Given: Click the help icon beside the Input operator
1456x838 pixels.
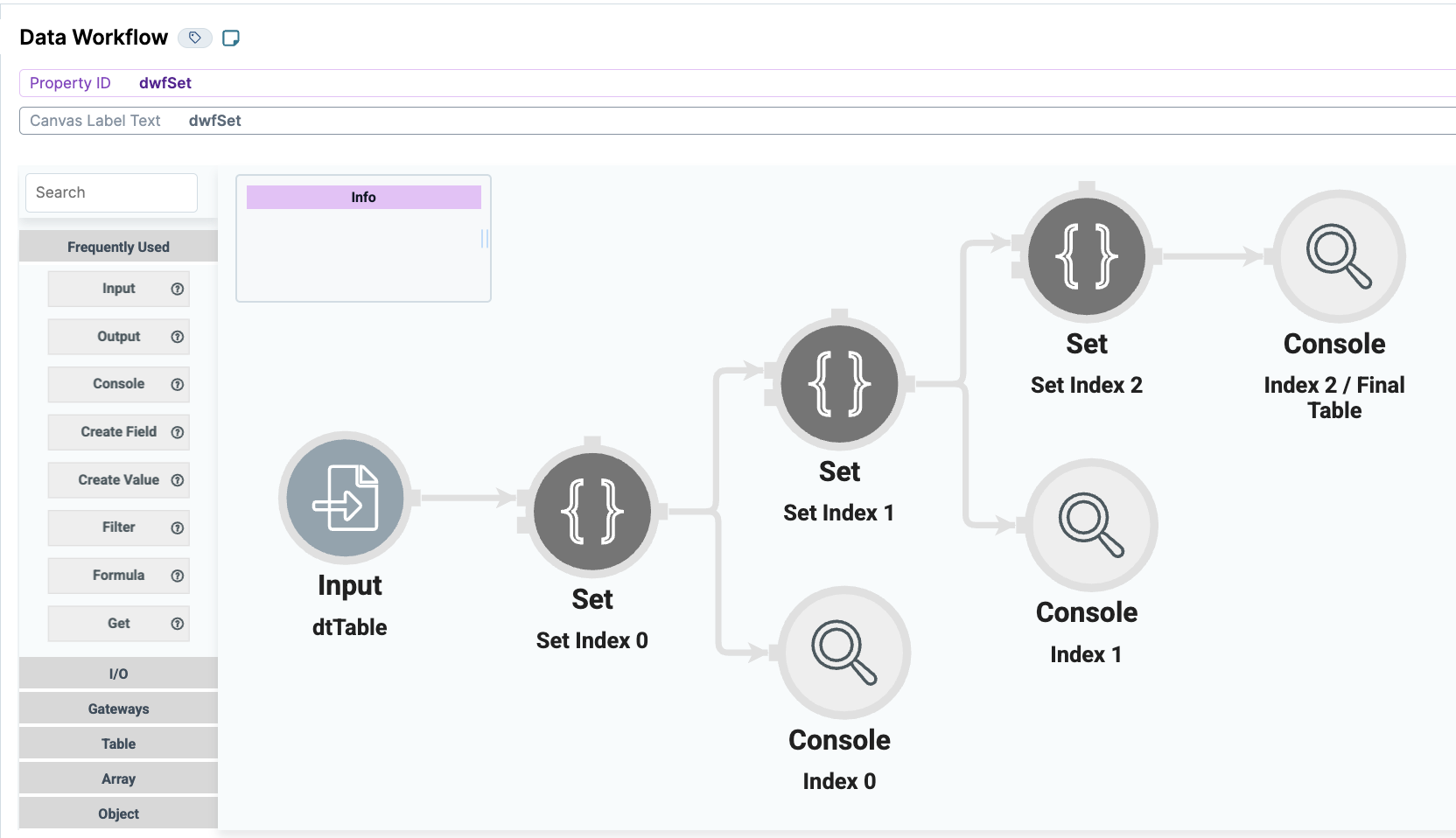Looking at the screenshot, I should point(178,289).
